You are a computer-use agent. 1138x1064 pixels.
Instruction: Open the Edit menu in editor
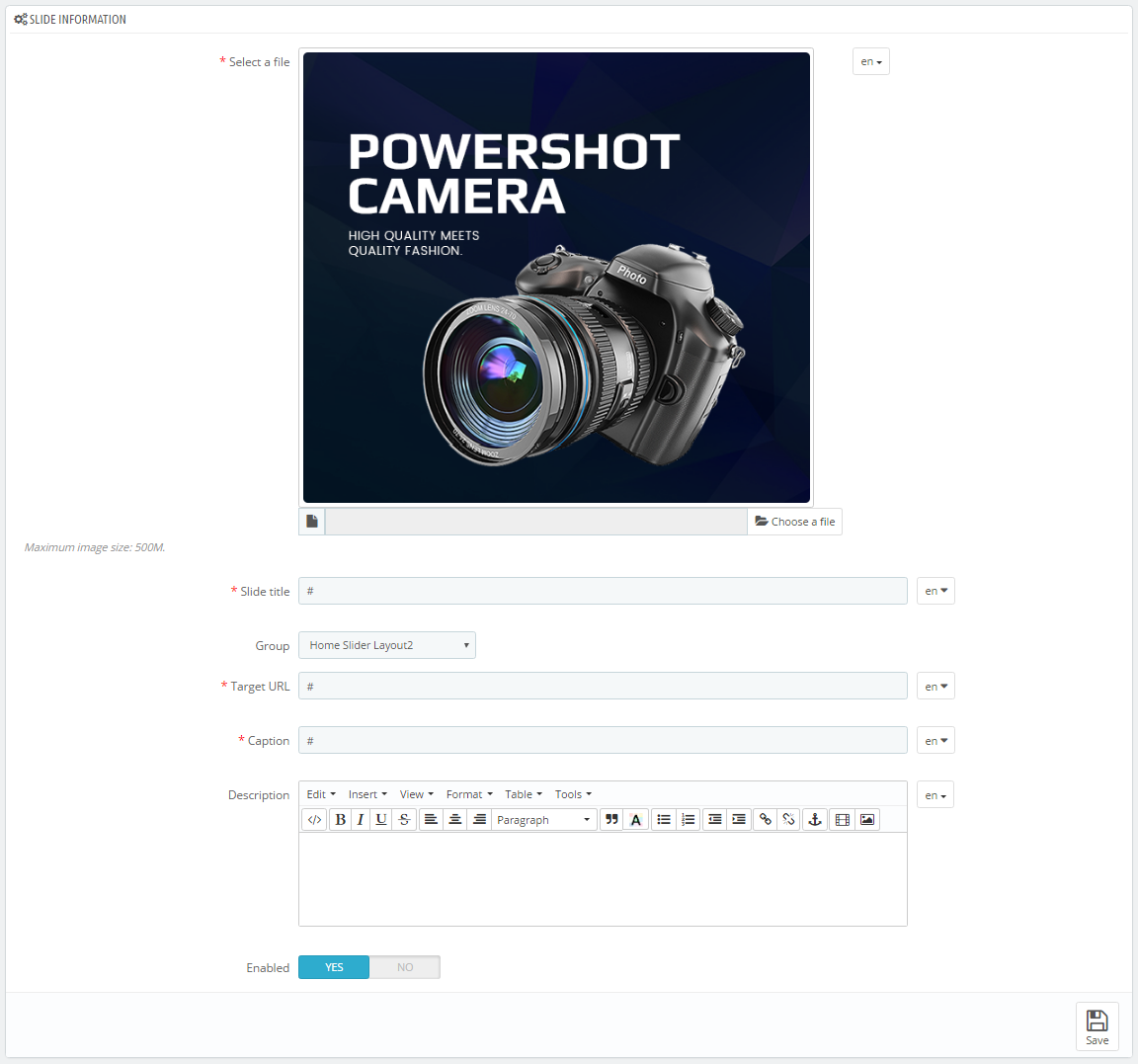coord(321,794)
